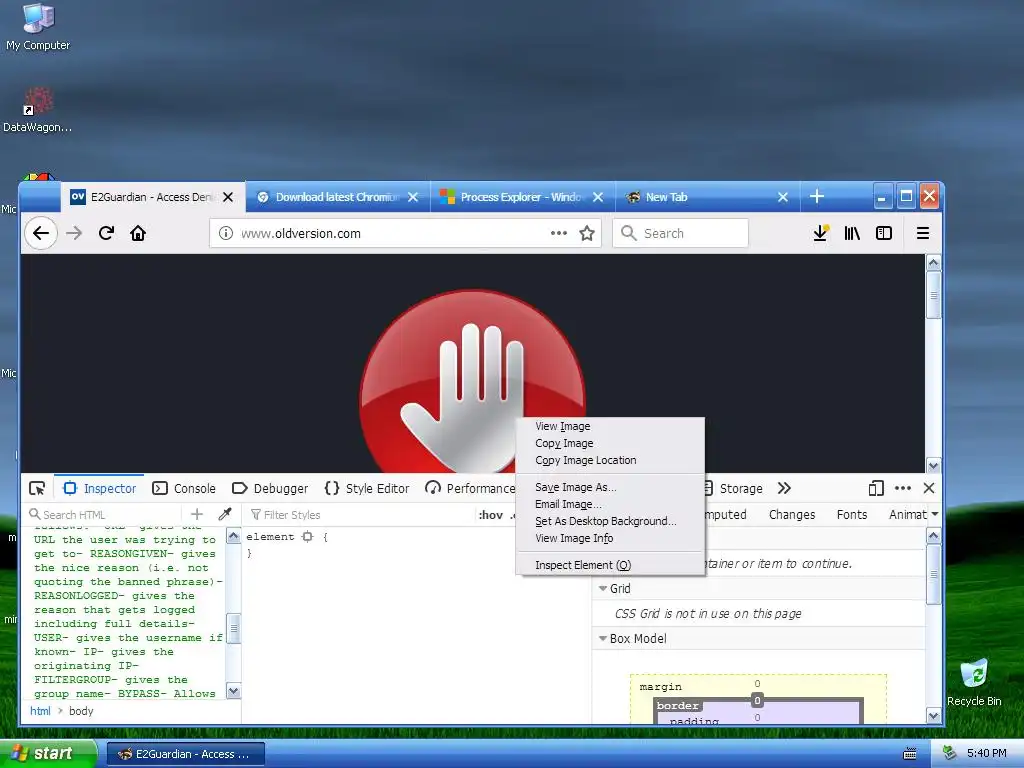The height and width of the screenshot is (768, 1024).
Task: Choose View Image from context menu
Action: [x=610, y=426]
